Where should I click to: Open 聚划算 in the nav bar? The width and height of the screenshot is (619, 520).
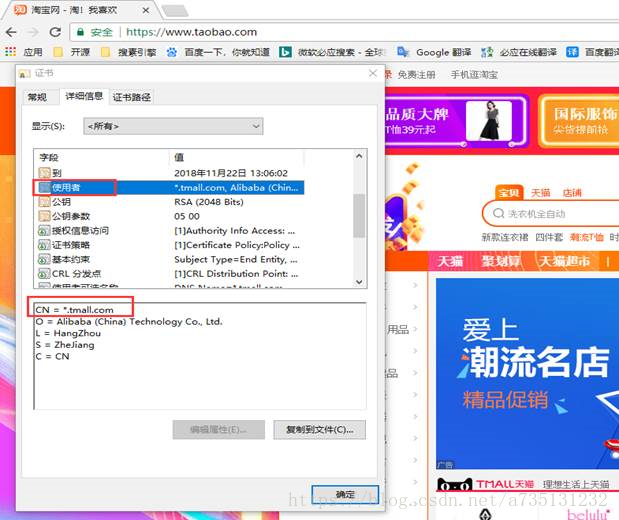click(x=501, y=261)
